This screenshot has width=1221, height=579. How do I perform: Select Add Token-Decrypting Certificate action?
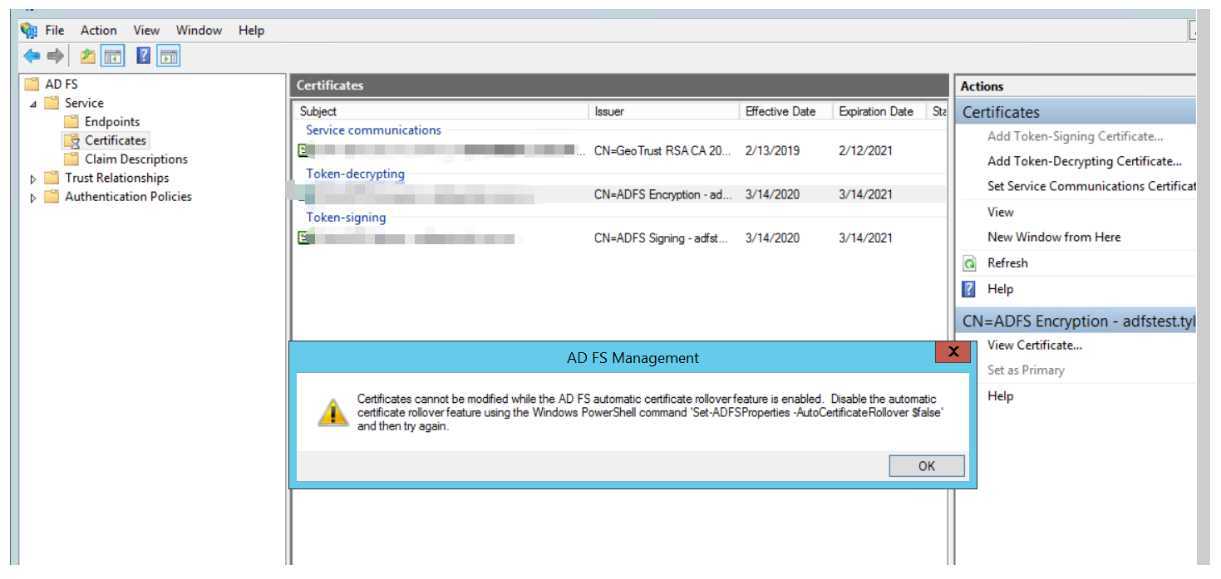1084,161
